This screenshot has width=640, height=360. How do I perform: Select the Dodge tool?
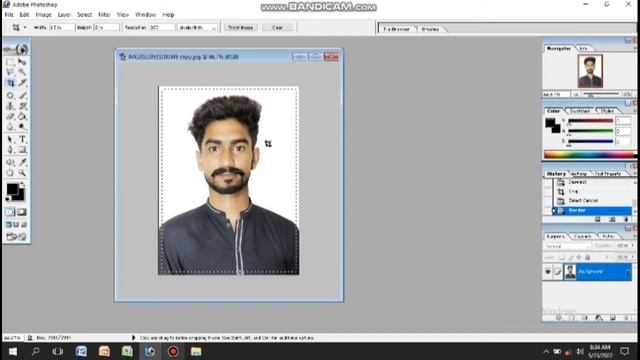(22, 127)
